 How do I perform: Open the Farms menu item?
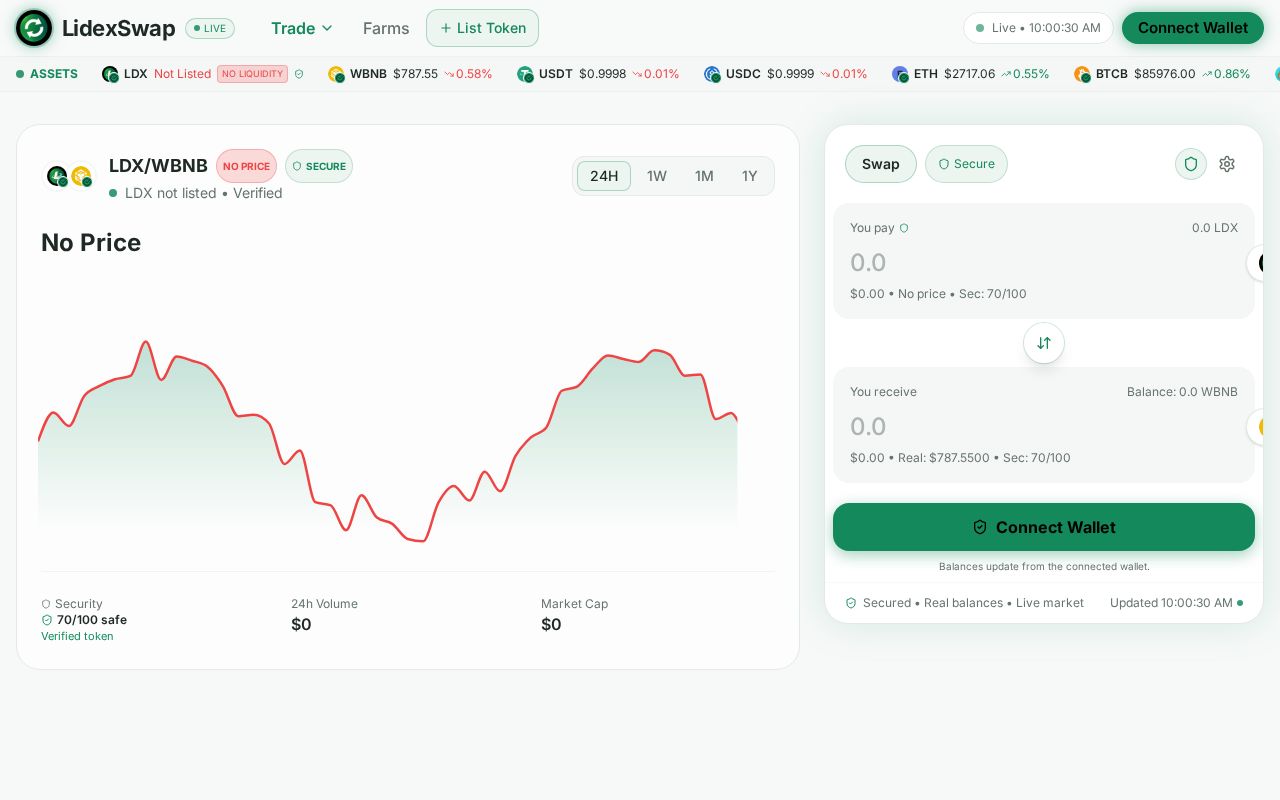(386, 28)
